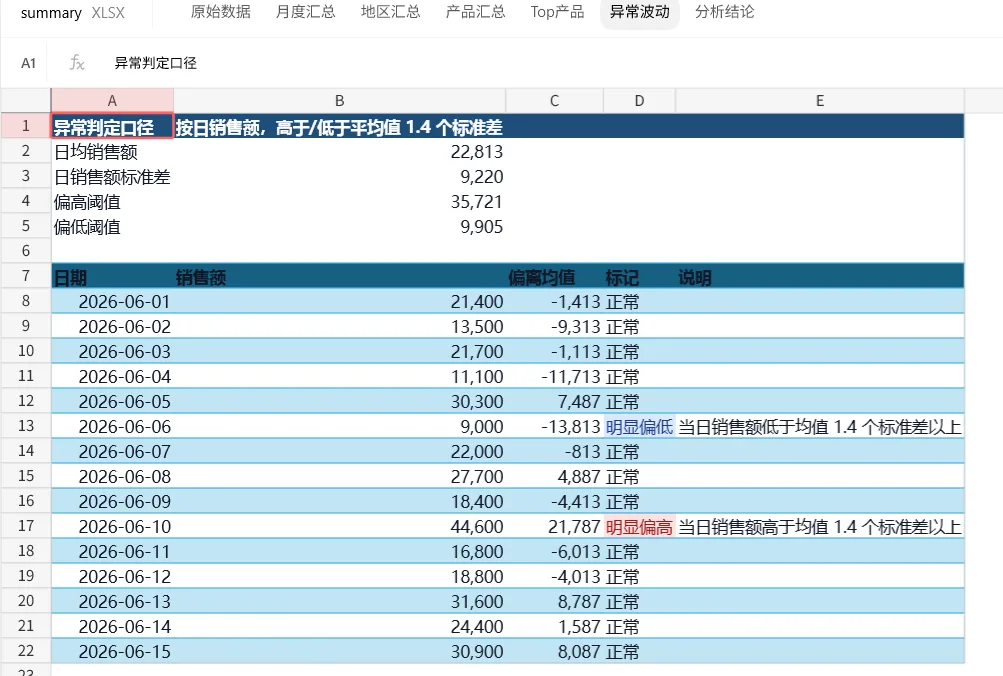1003x676 pixels.
Task: Select date cell 2026-06-06
Action: pos(112,426)
